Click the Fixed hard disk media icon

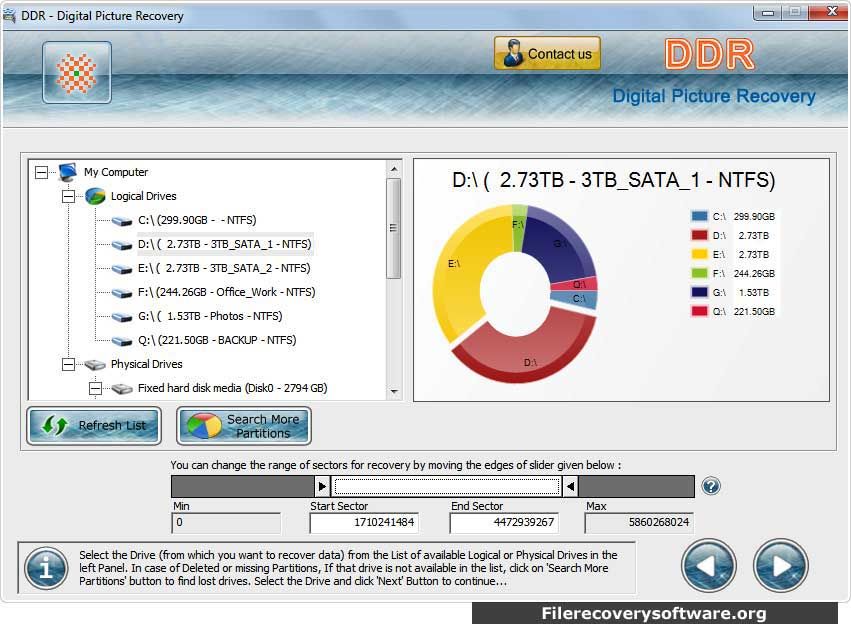pyautogui.click(x=122, y=389)
